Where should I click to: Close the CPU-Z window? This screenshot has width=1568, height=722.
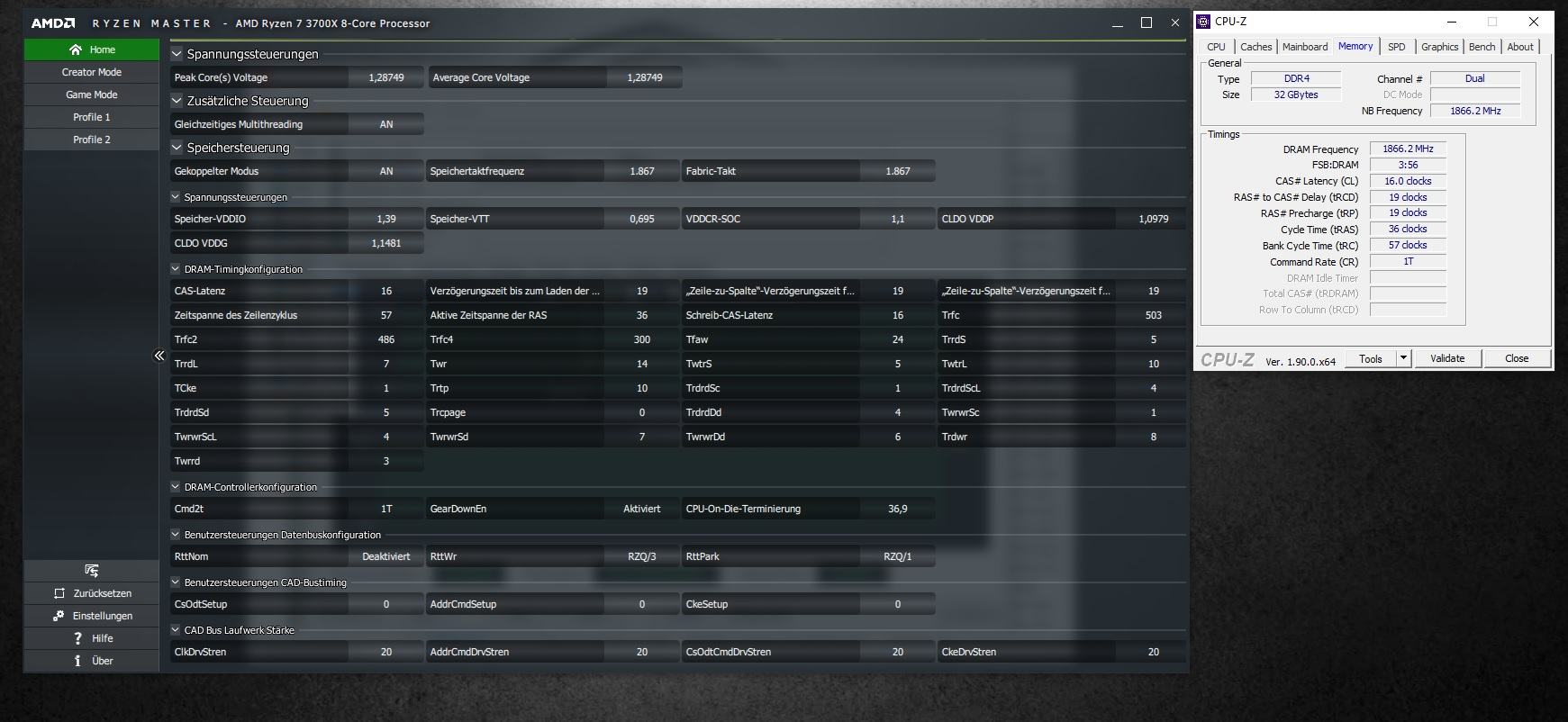(1534, 22)
